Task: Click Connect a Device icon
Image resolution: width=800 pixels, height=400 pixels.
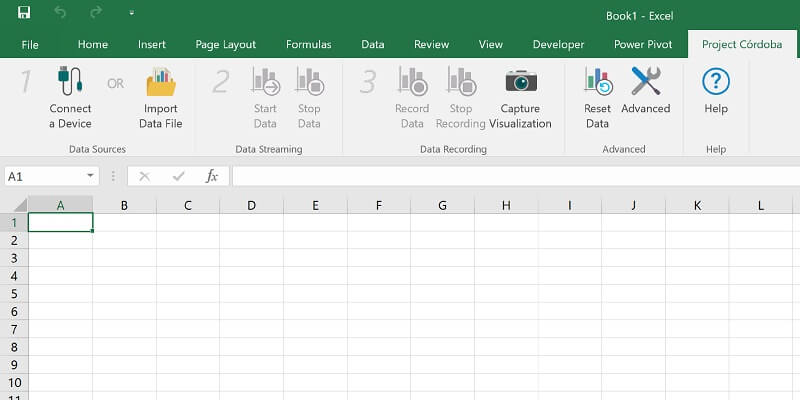Action: [x=70, y=81]
